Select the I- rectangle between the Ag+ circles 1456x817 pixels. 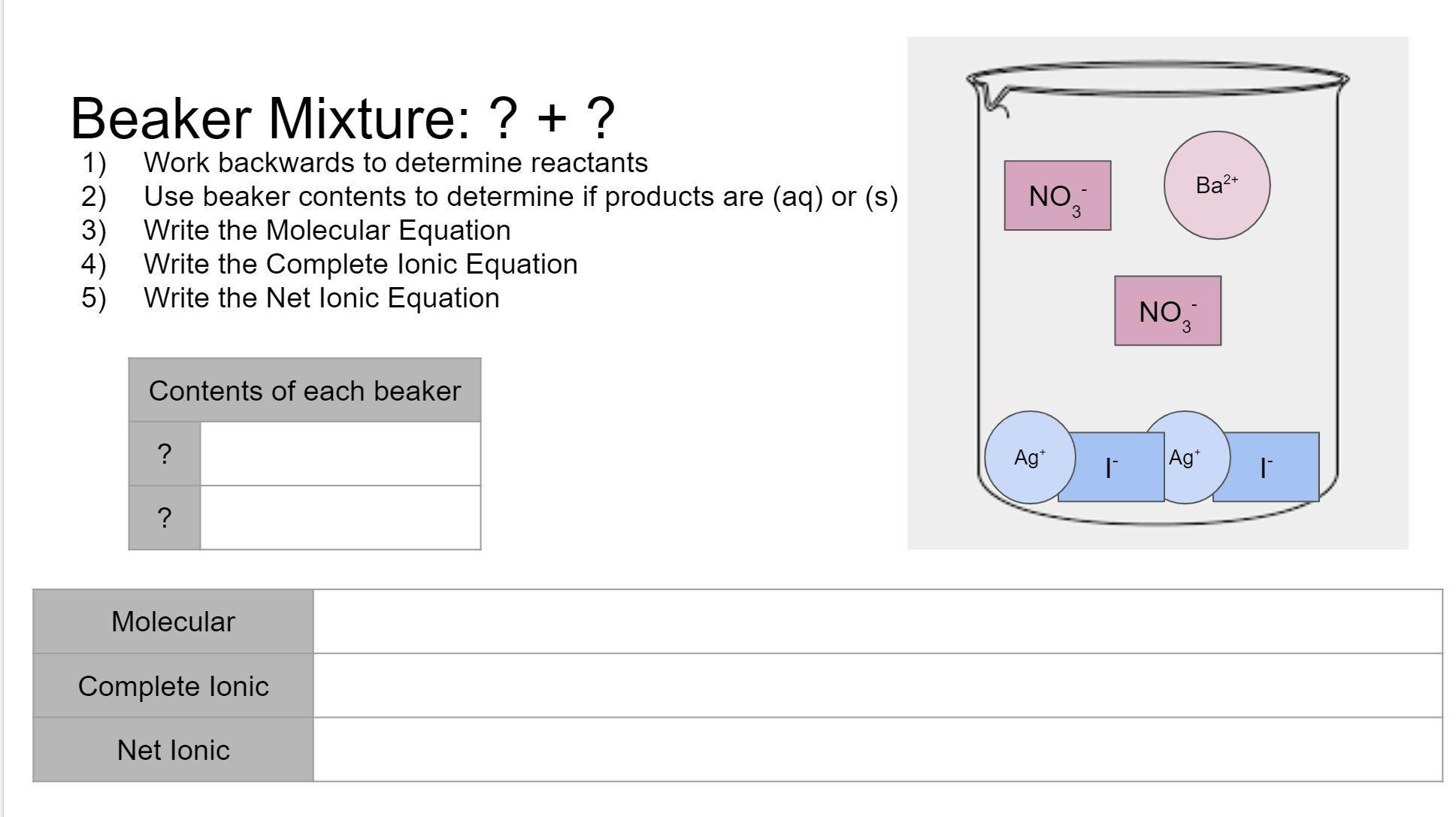(1111, 468)
